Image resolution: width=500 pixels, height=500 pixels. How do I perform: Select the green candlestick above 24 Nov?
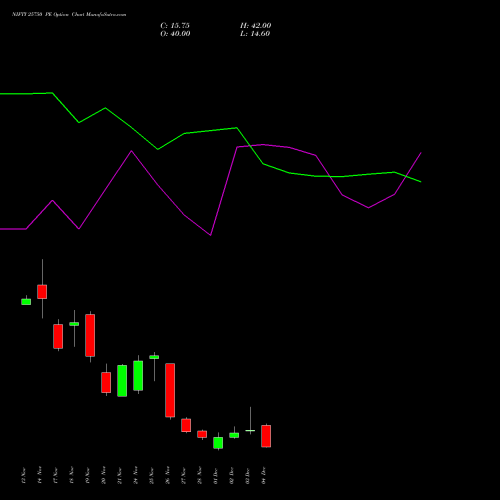coord(138,376)
